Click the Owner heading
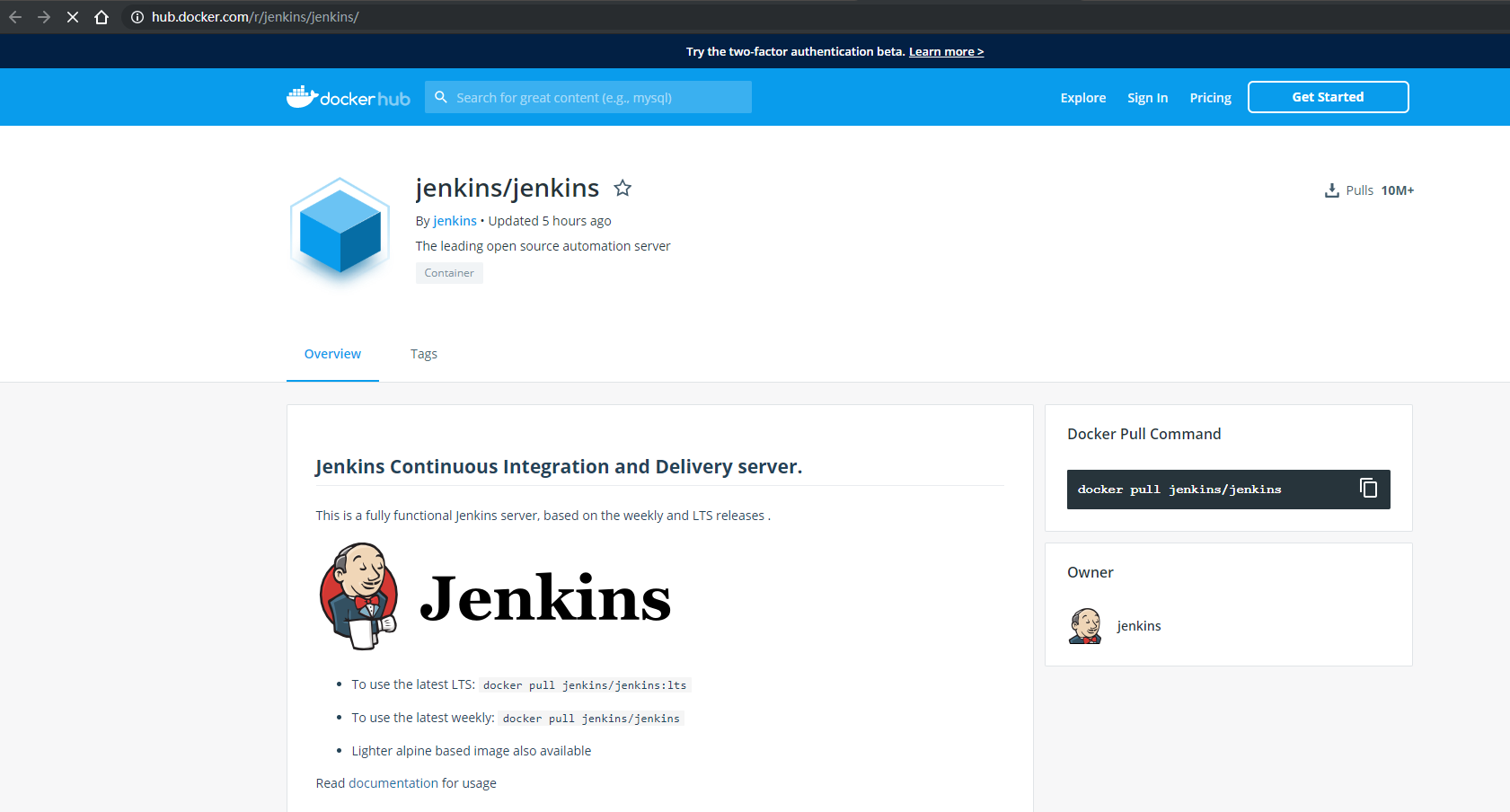Image resolution: width=1510 pixels, height=812 pixels. tap(1091, 572)
